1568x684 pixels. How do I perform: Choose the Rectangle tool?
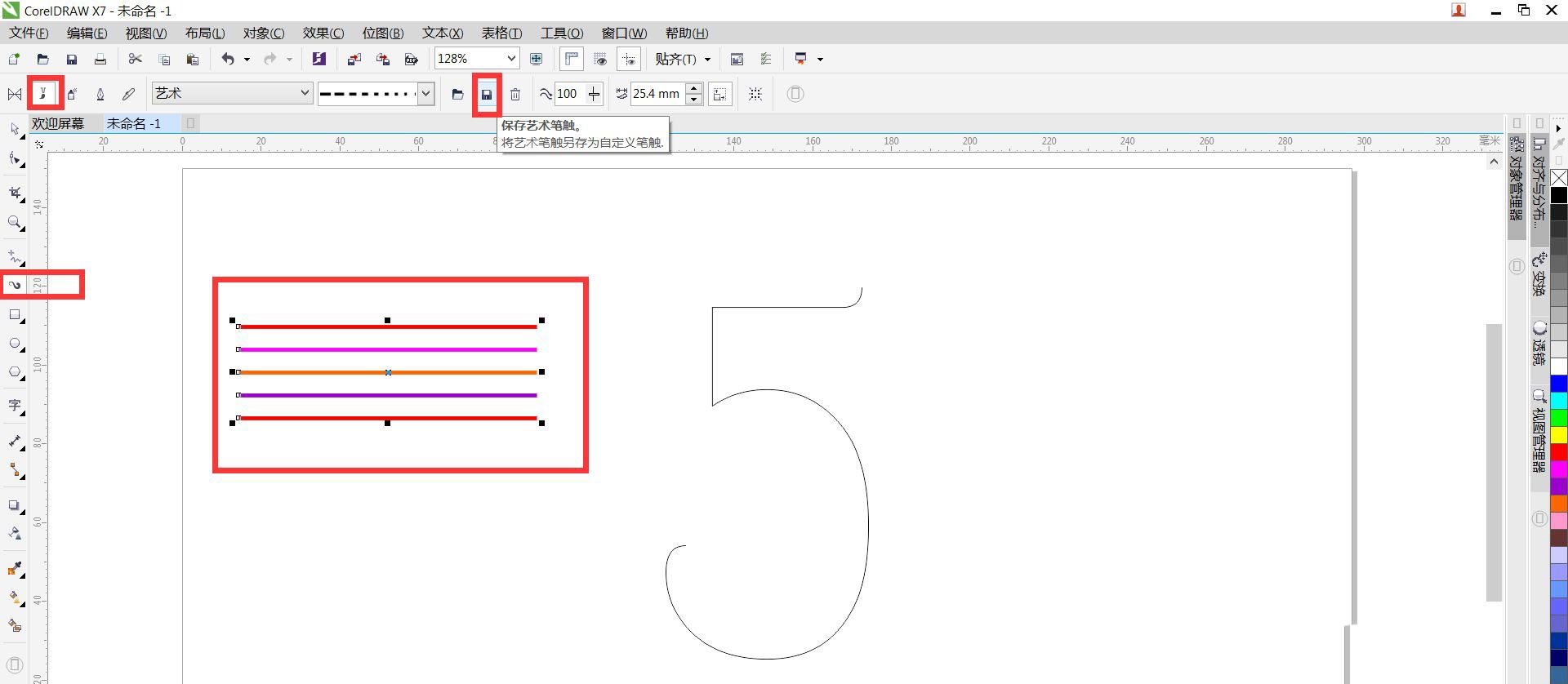click(x=15, y=315)
